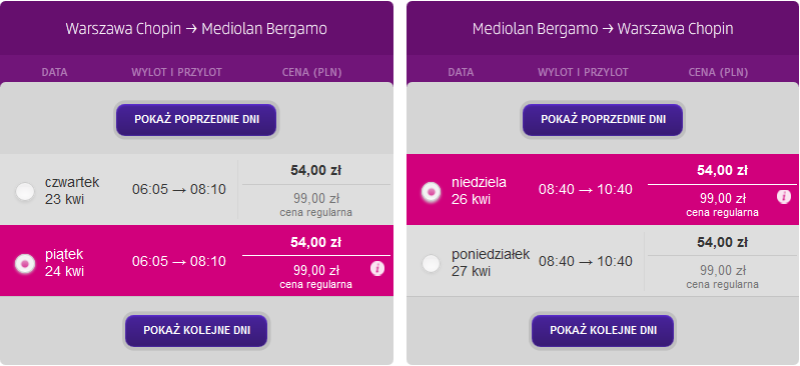The width and height of the screenshot is (800, 366).
Task: Click info icon on niedziela 26 kwi row
Action: [784, 197]
